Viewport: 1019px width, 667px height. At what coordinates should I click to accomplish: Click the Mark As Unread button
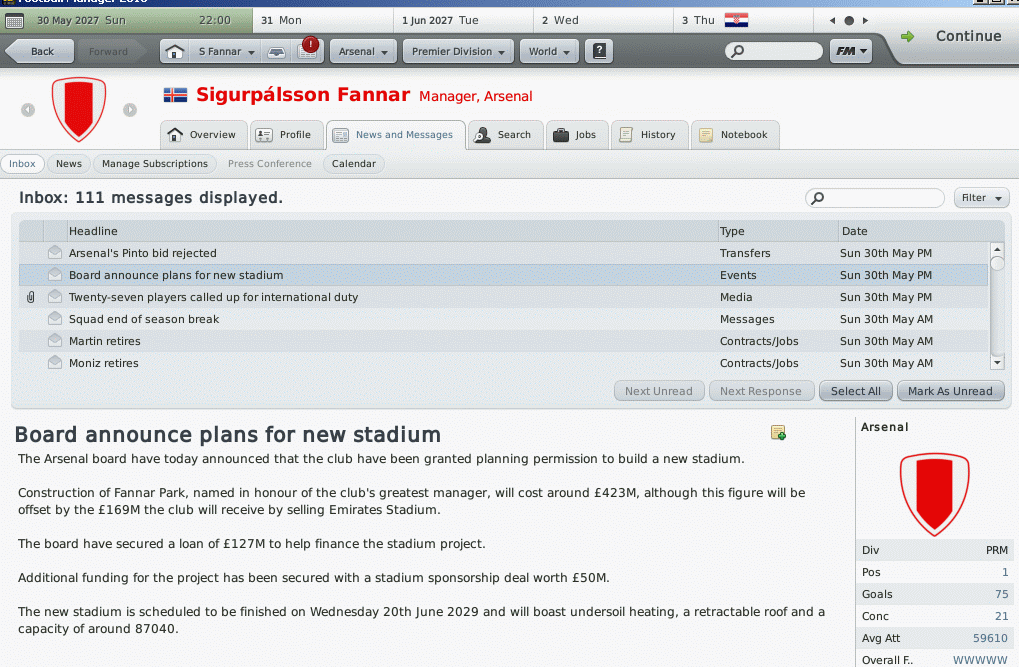(950, 391)
